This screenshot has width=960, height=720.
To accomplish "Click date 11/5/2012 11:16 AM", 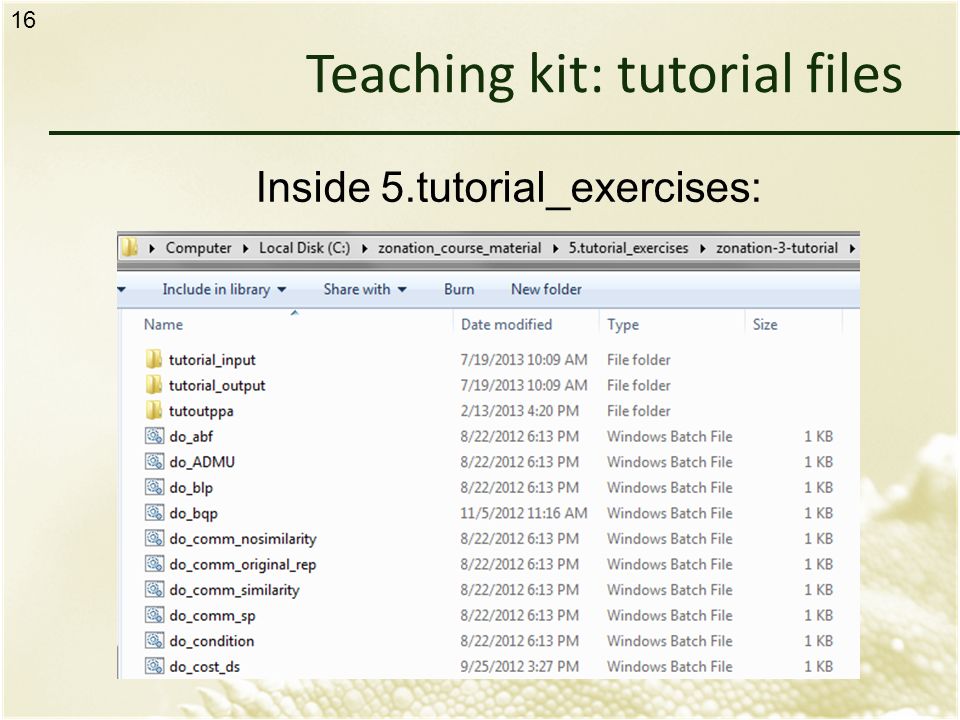I will coord(523,513).
